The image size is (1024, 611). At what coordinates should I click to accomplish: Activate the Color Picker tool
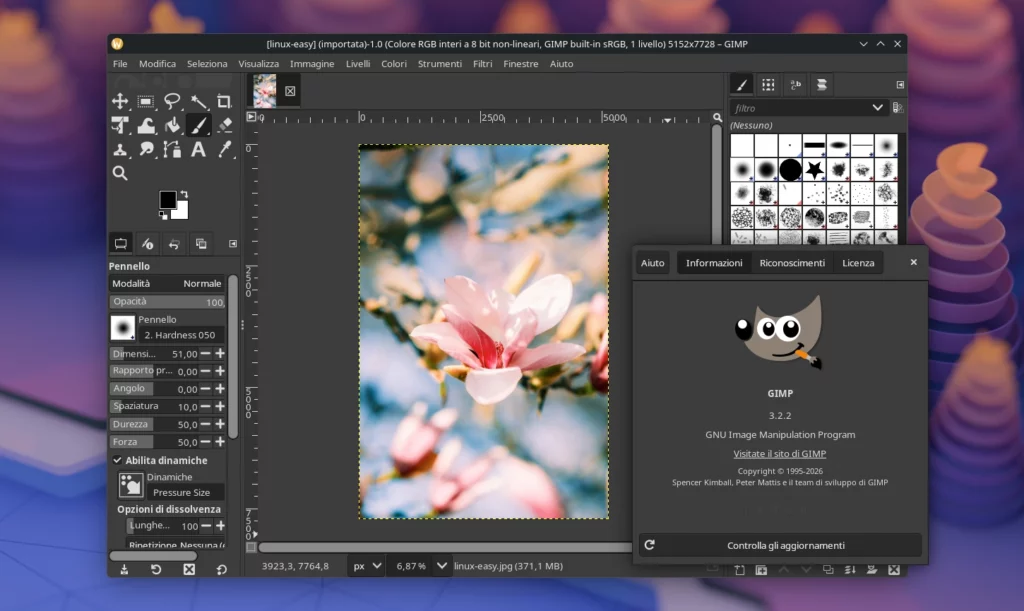coord(225,148)
